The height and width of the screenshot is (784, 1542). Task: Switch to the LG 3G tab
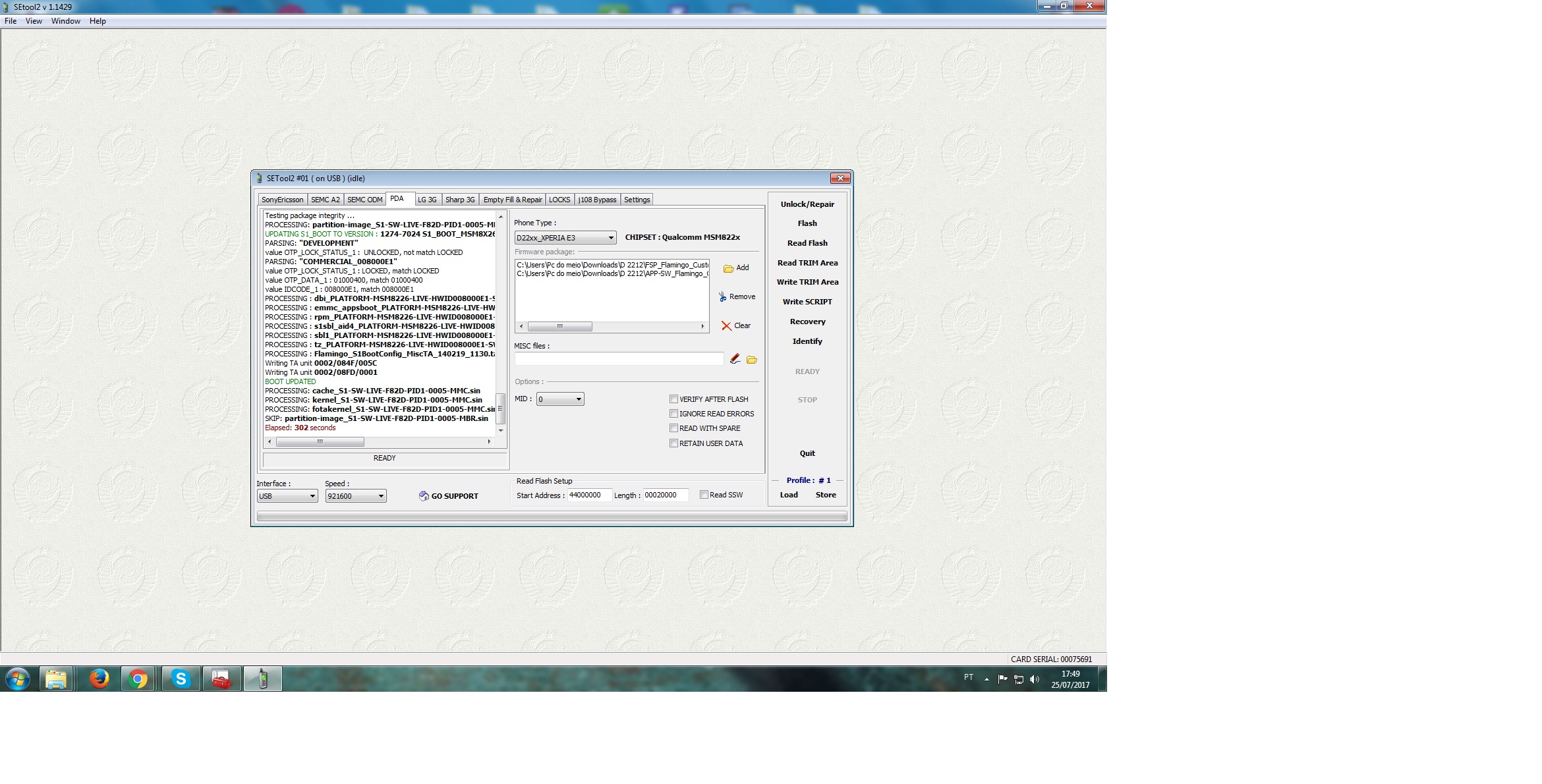427,200
